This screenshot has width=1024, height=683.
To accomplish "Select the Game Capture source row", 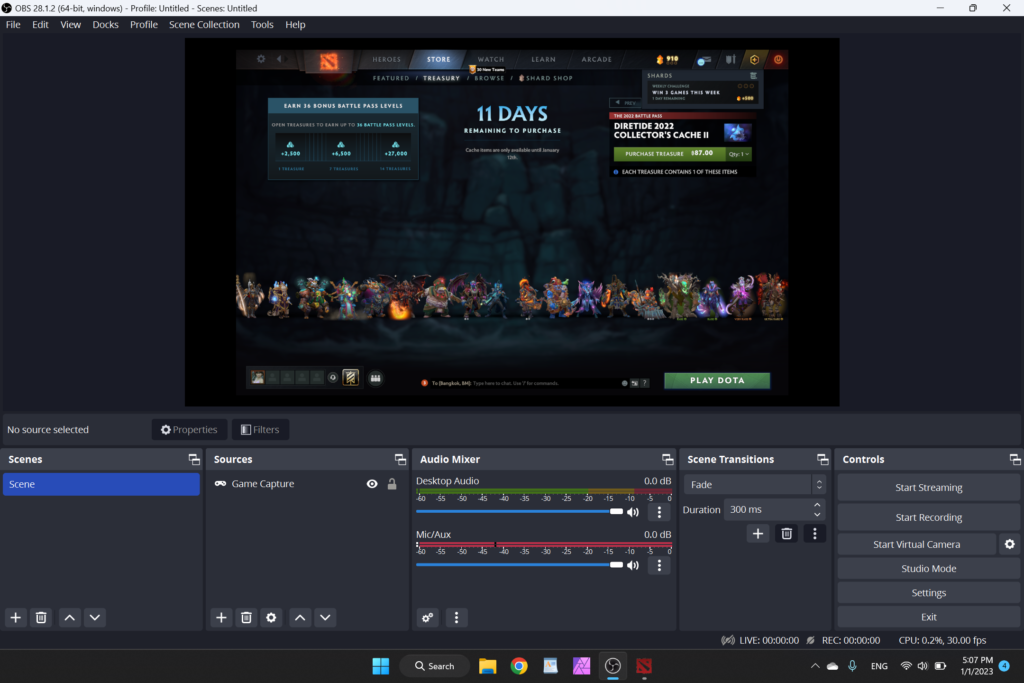I will coord(306,484).
